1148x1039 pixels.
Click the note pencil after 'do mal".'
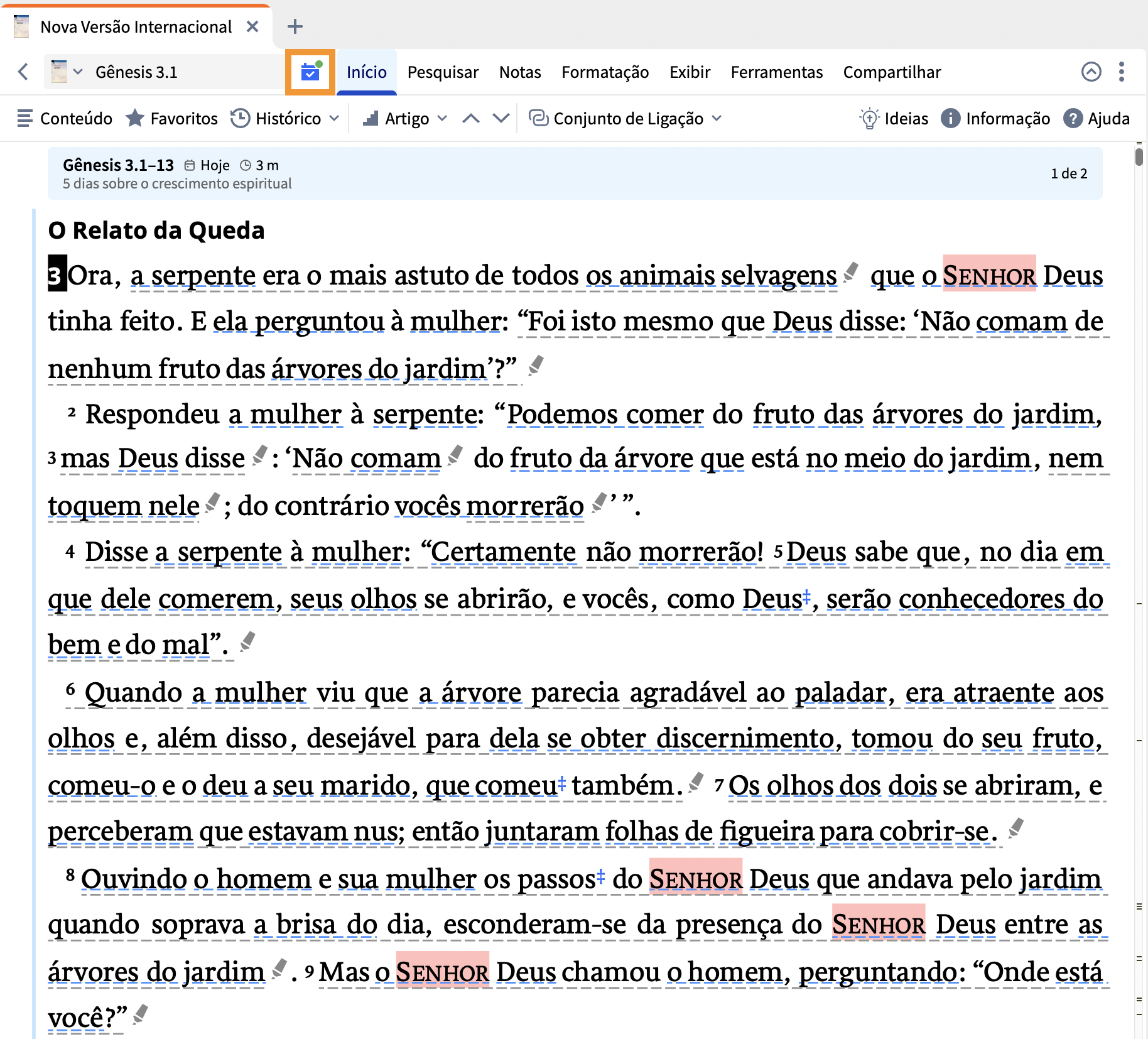pos(248,641)
